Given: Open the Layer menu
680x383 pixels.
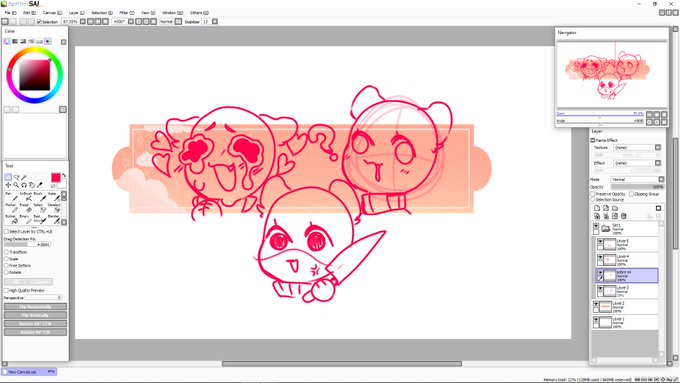Looking at the screenshot, I should point(76,13).
